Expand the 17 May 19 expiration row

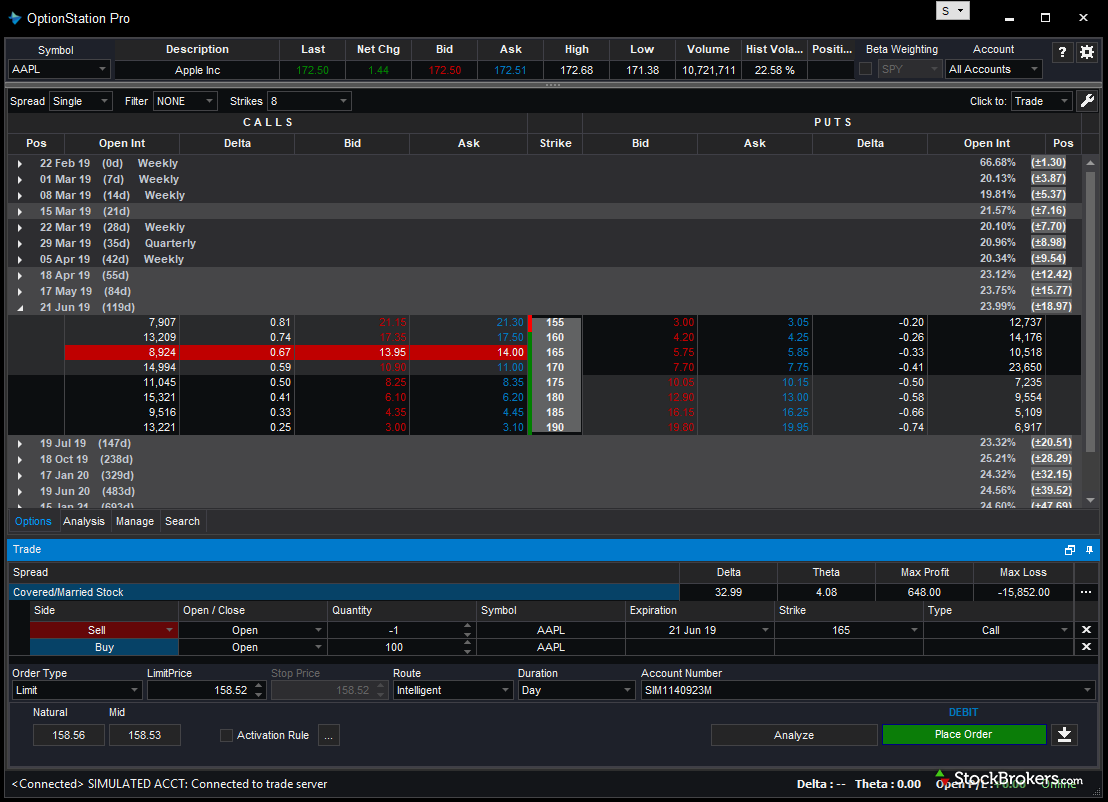pos(20,292)
